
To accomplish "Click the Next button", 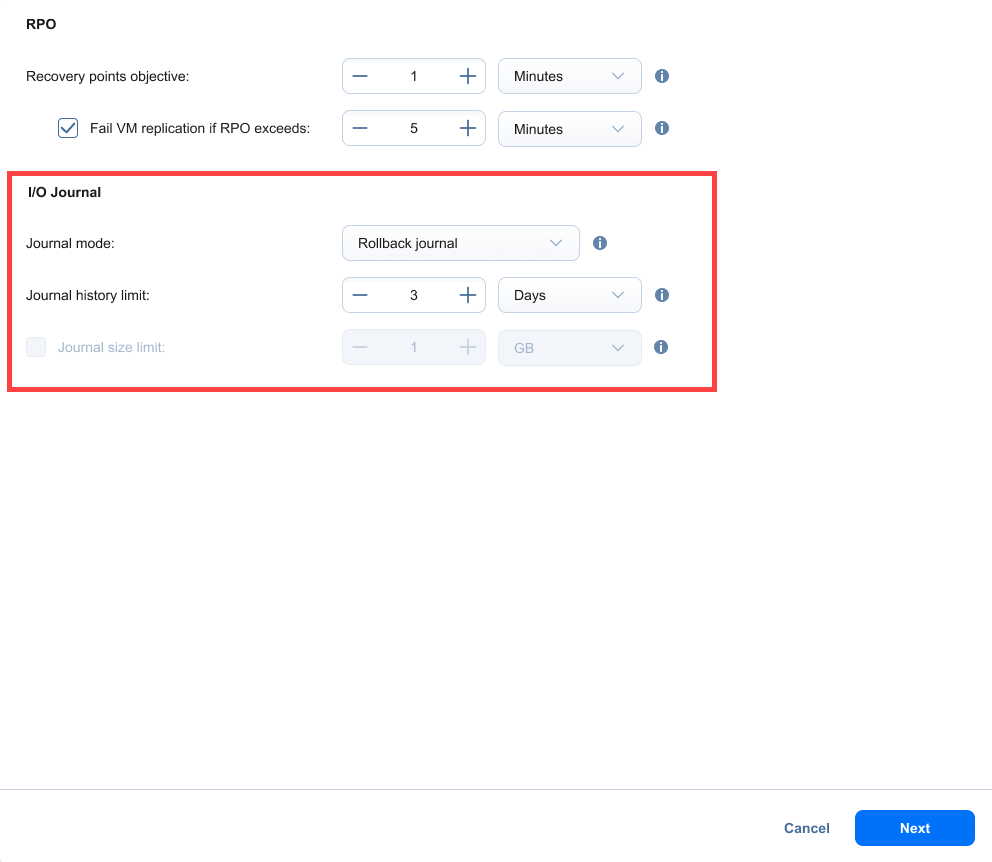I will (914, 828).
